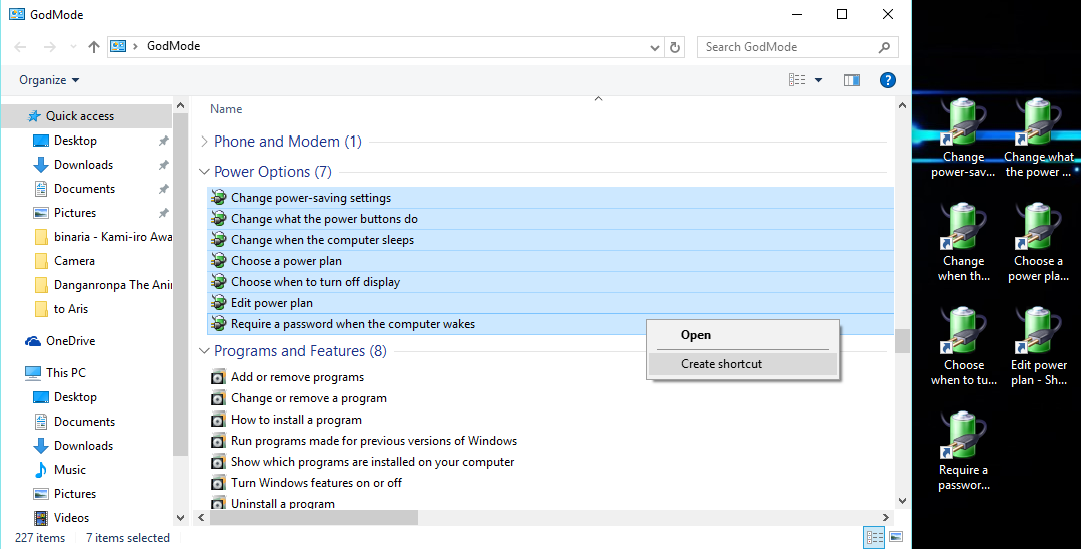Refresh the GodMode folder view

[675, 47]
